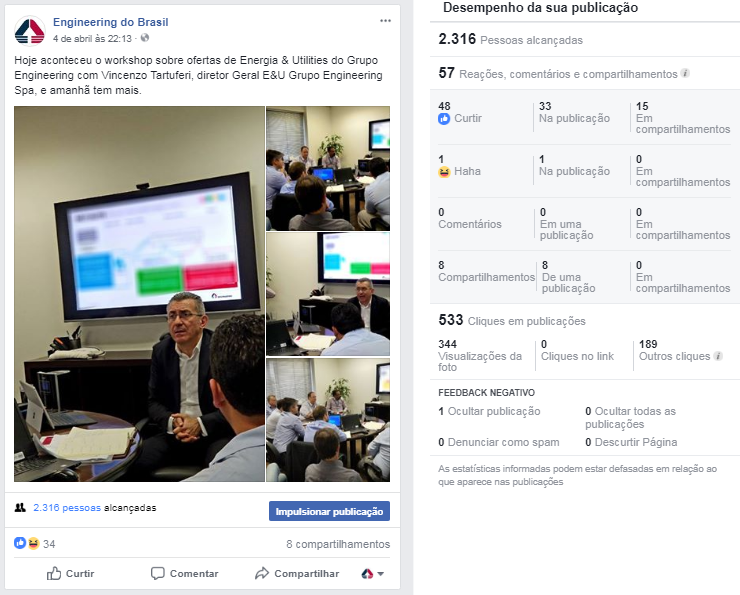The height and width of the screenshot is (595, 740).
Task: Click the Engineering do Brasil profile logo
Action: click(30, 31)
